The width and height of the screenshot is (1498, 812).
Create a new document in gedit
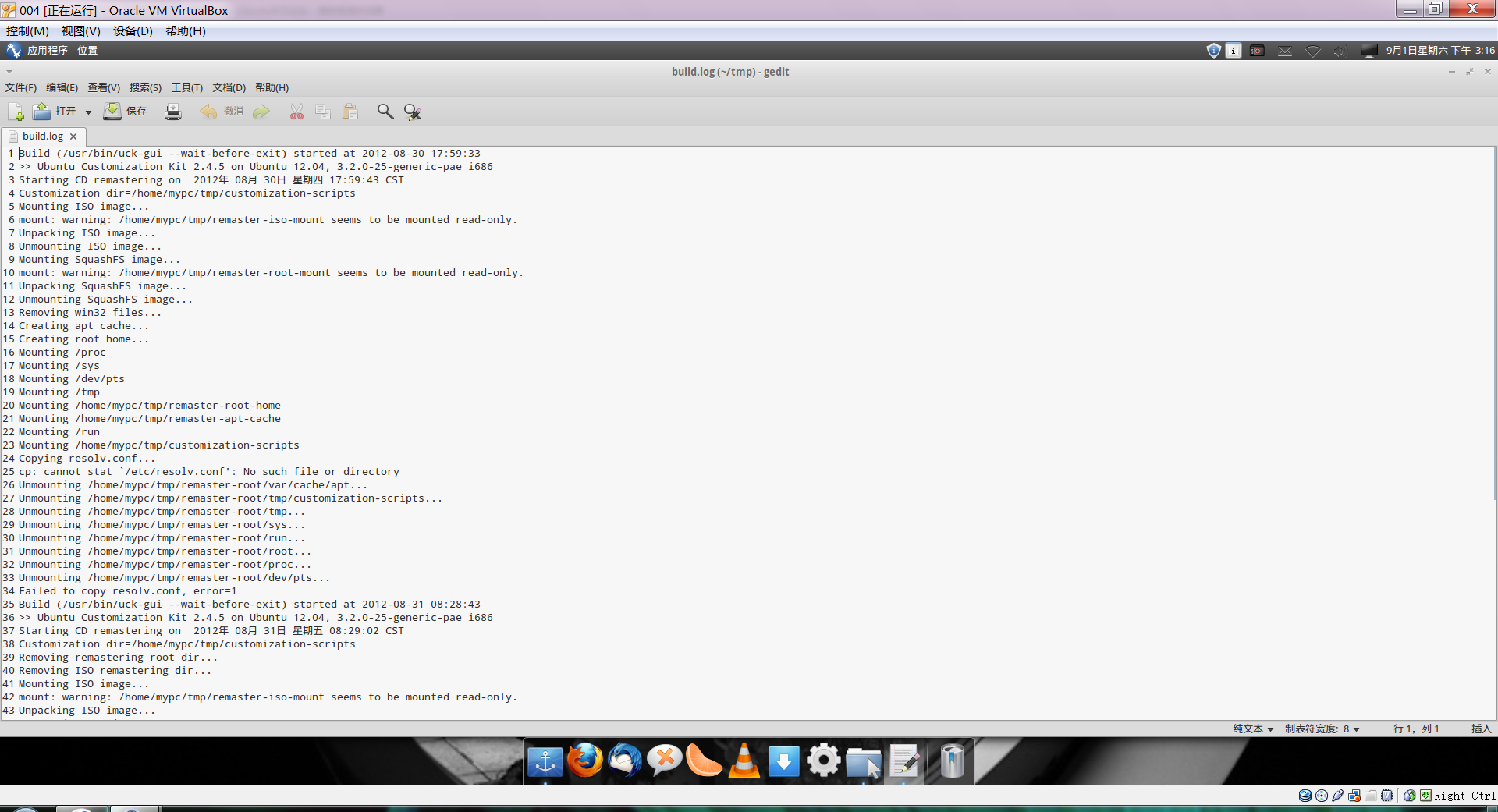(x=16, y=112)
